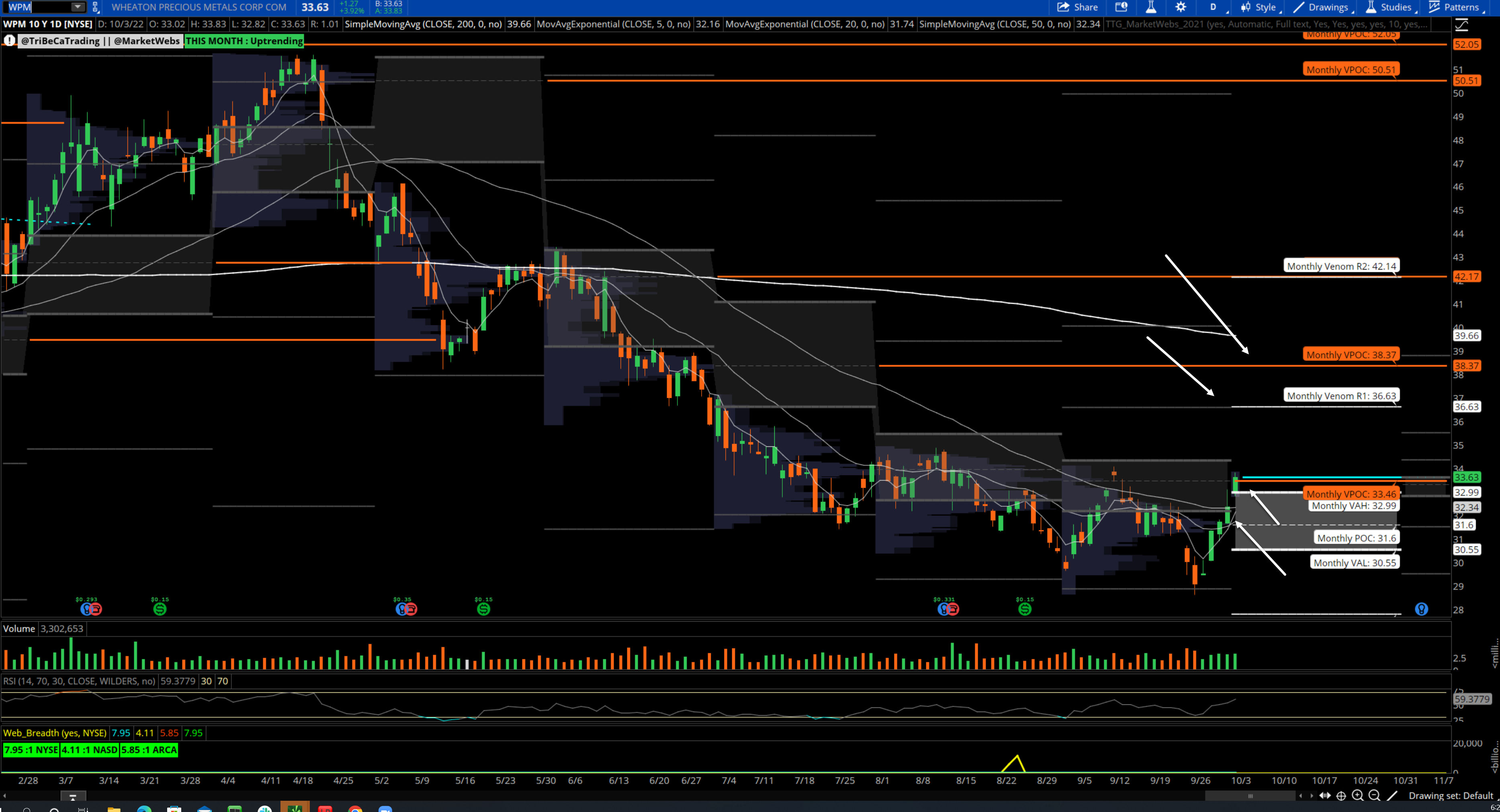Click the THIS MONTH : Uptrending label
This screenshot has height=812, width=1500.
click(x=244, y=41)
